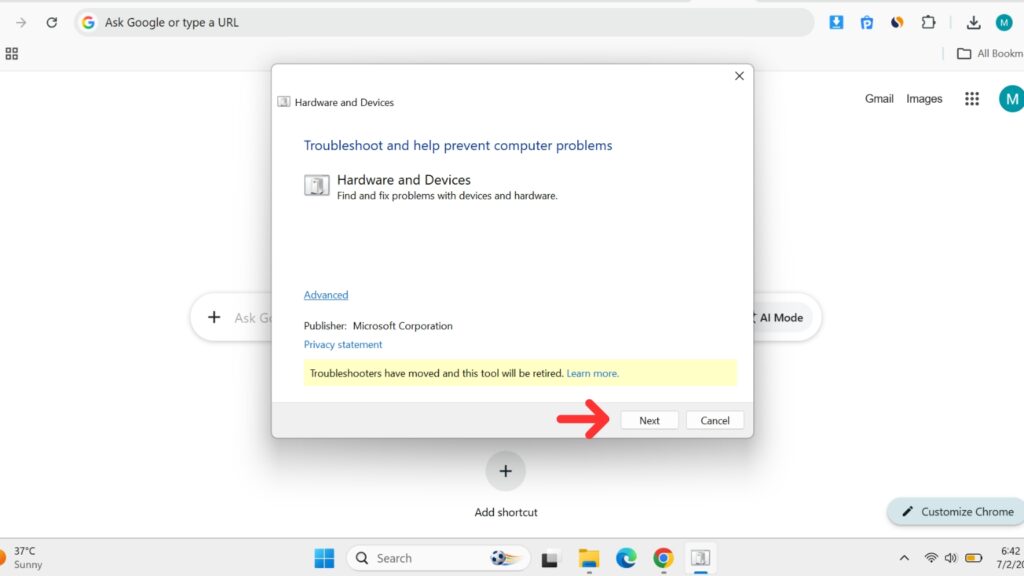This screenshot has height=576, width=1024.
Task: Click the Chrome address bar
Action: tap(444, 22)
